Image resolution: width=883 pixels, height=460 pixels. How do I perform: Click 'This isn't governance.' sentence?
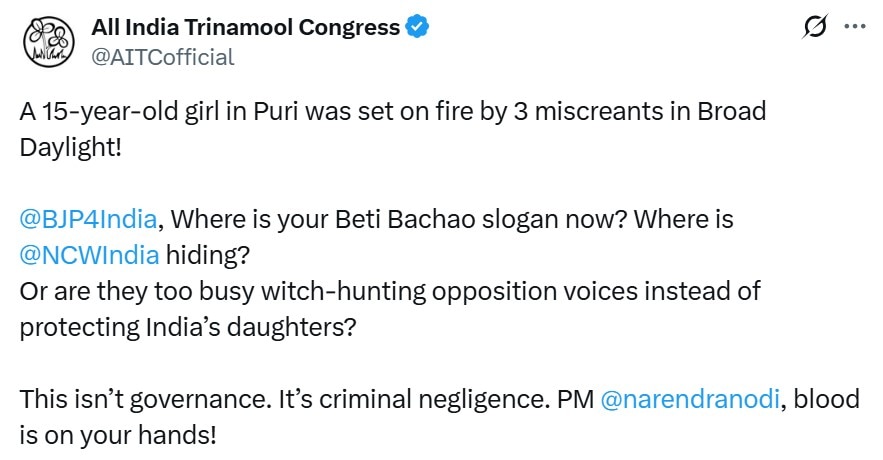click(x=146, y=399)
